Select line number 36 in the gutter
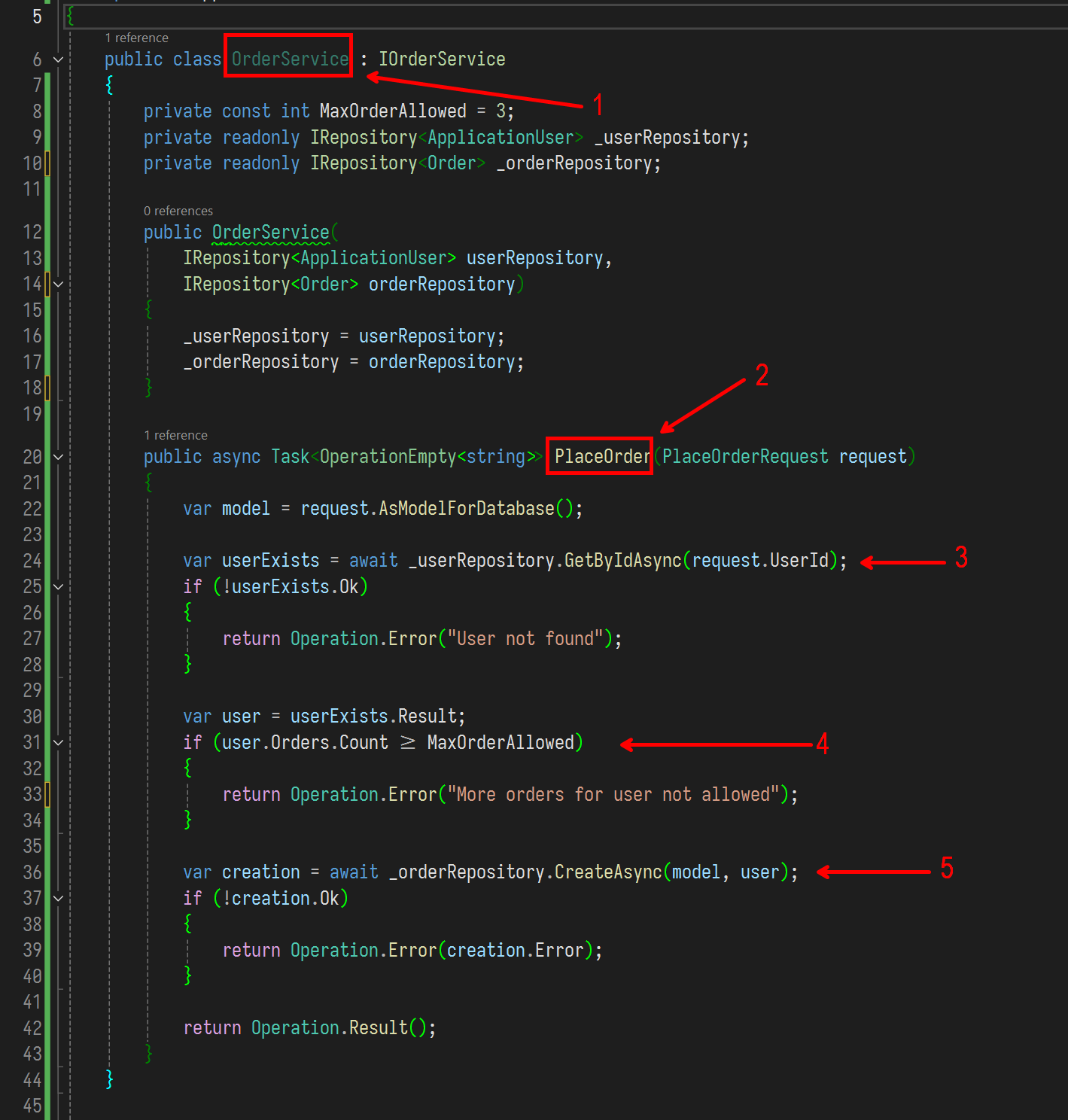 [x=32, y=872]
